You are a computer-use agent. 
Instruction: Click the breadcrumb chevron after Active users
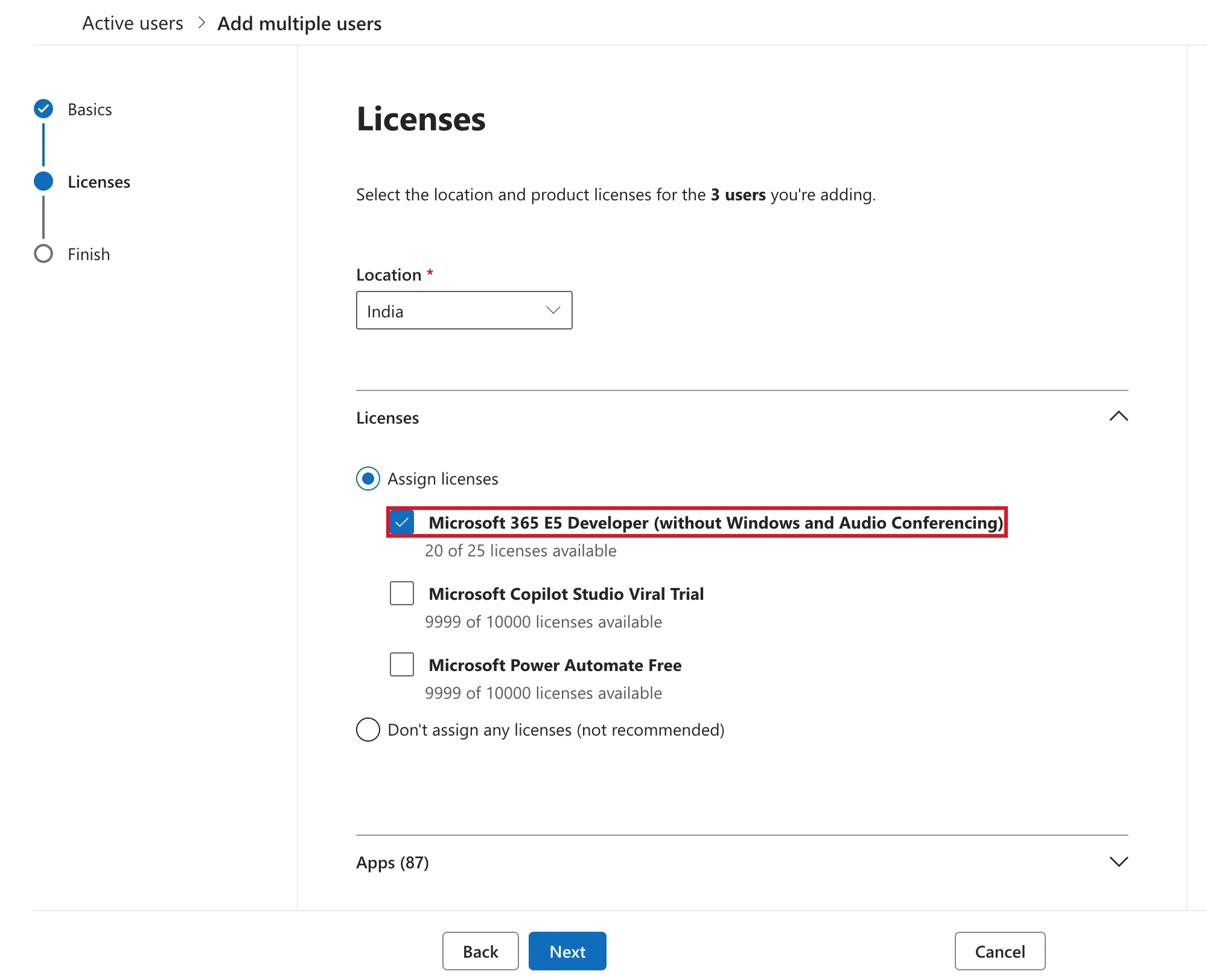click(x=202, y=23)
